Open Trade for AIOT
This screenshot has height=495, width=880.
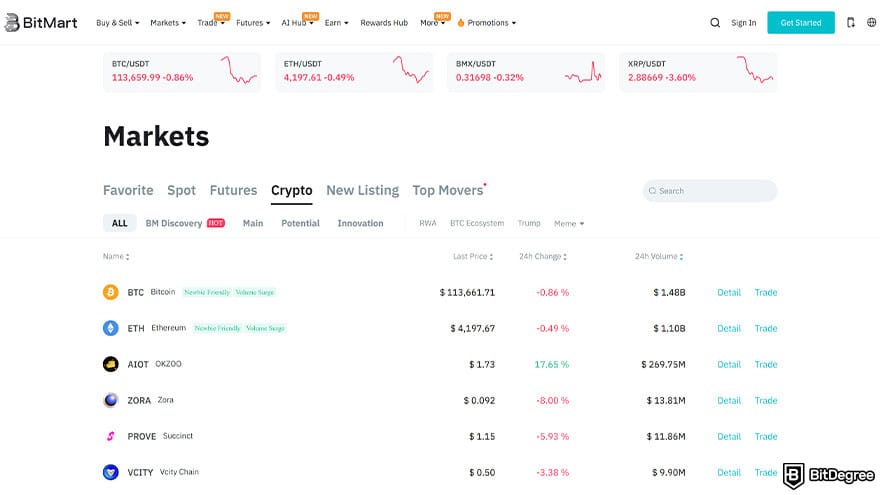[766, 364]
